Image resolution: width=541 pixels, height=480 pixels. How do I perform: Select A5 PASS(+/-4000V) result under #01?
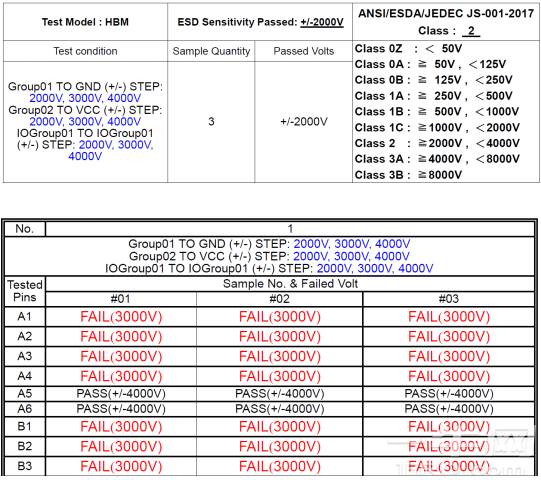point(121,393)
